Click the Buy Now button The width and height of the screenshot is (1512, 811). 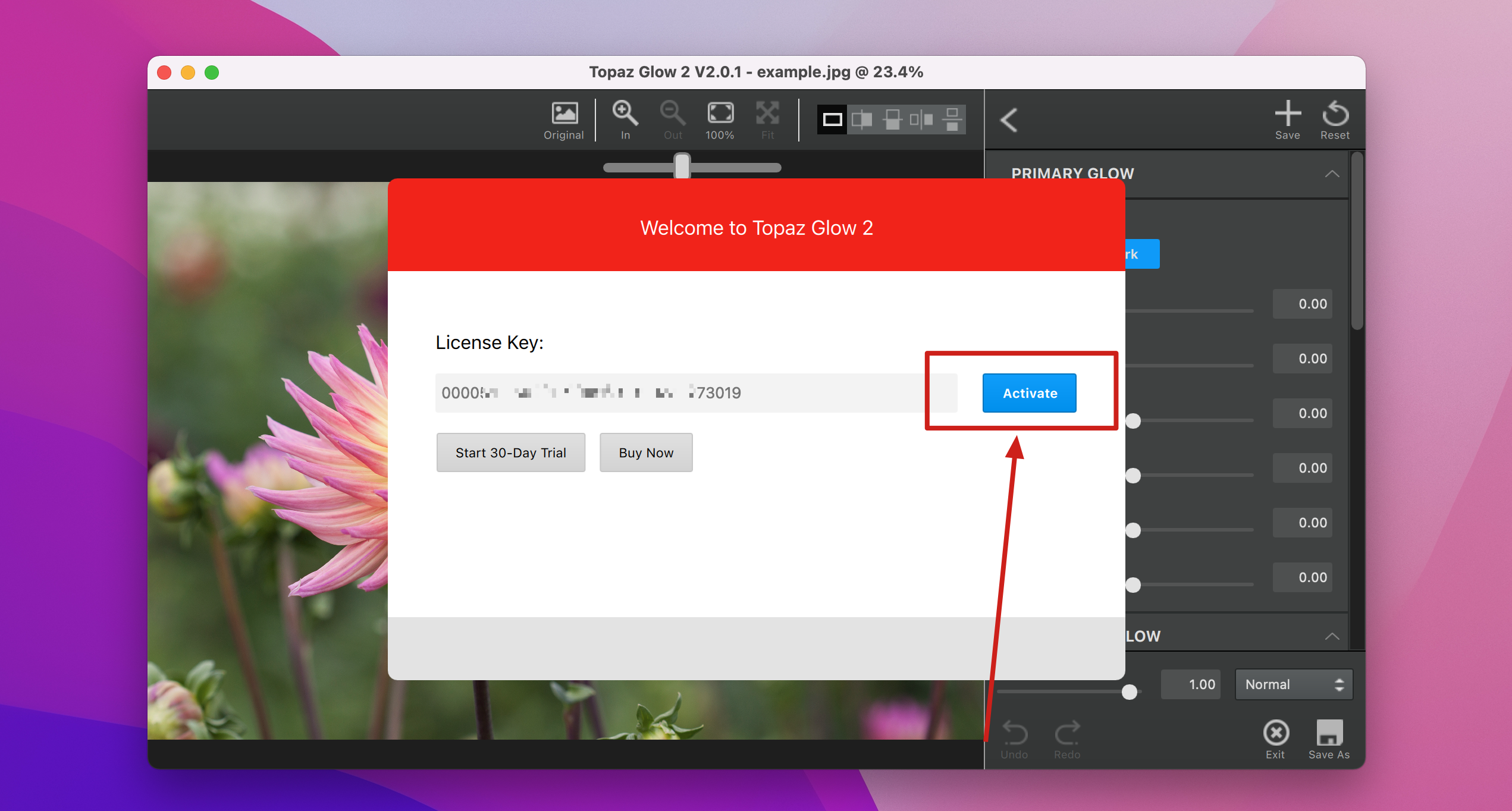tap(646, 452)
